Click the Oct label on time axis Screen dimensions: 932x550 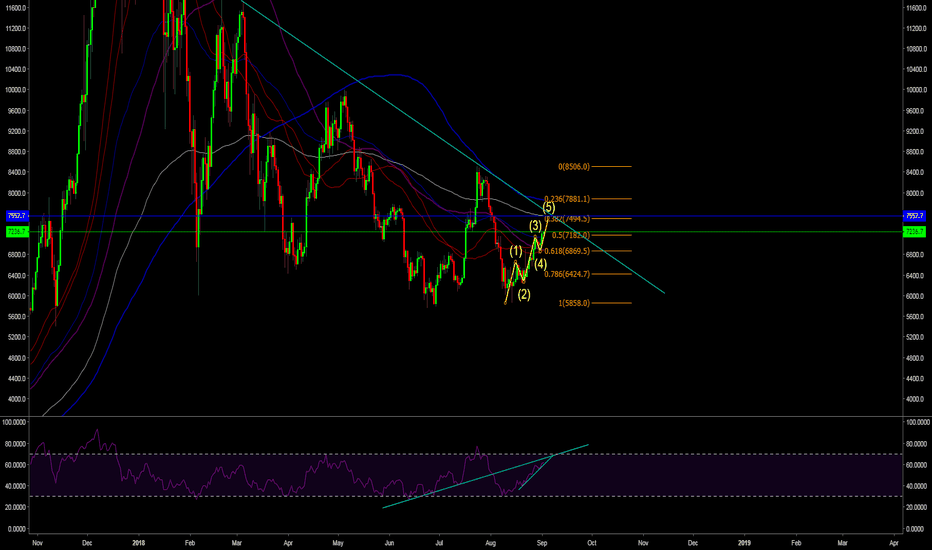pyautogui.click(x=591, y=543)
